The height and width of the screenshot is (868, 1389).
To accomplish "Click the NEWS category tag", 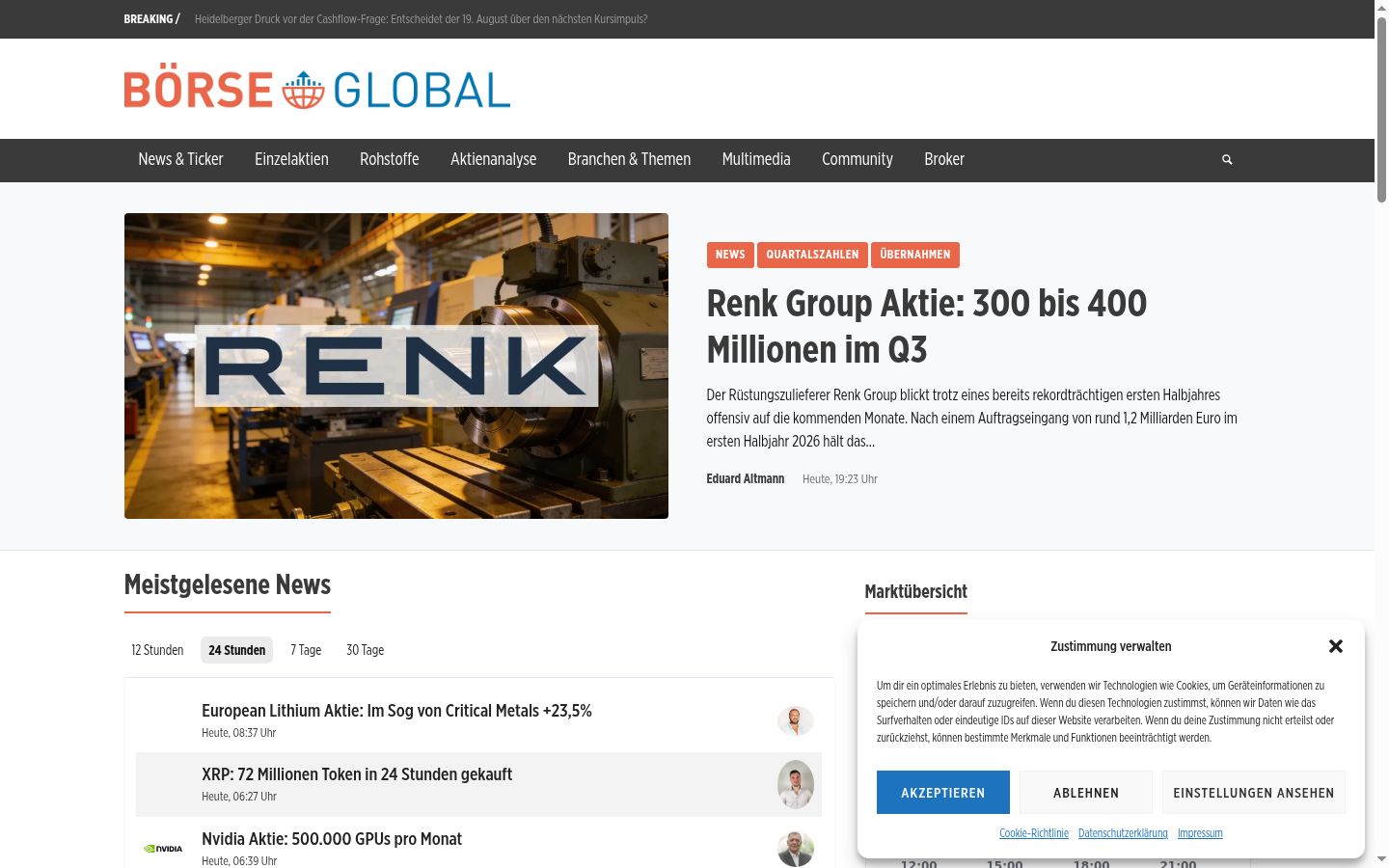I will click(x=730, y=255).
